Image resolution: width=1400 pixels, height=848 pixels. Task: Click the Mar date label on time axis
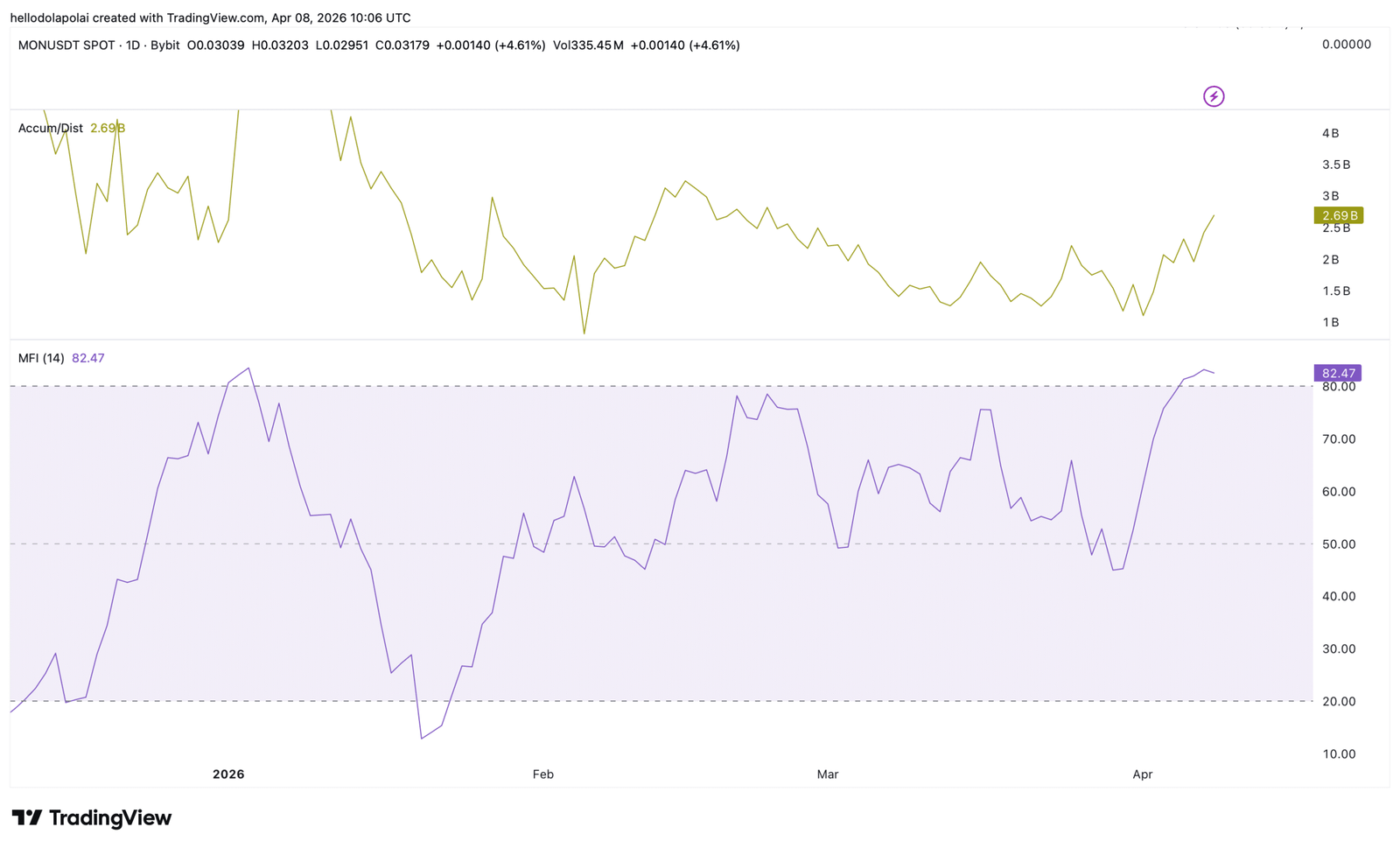[828, 774]
